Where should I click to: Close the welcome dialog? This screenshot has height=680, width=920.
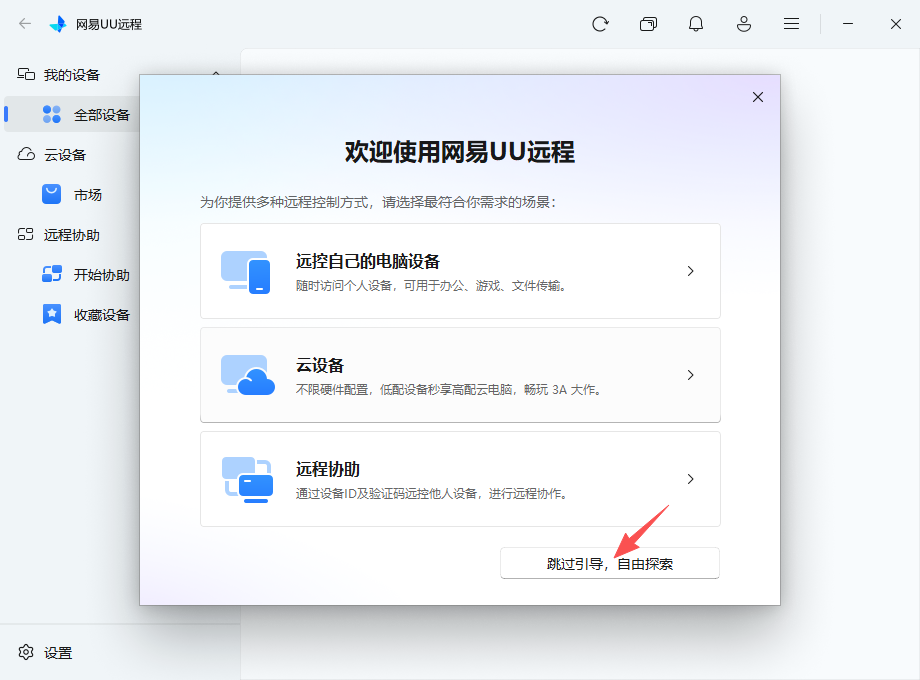(758, 97)
